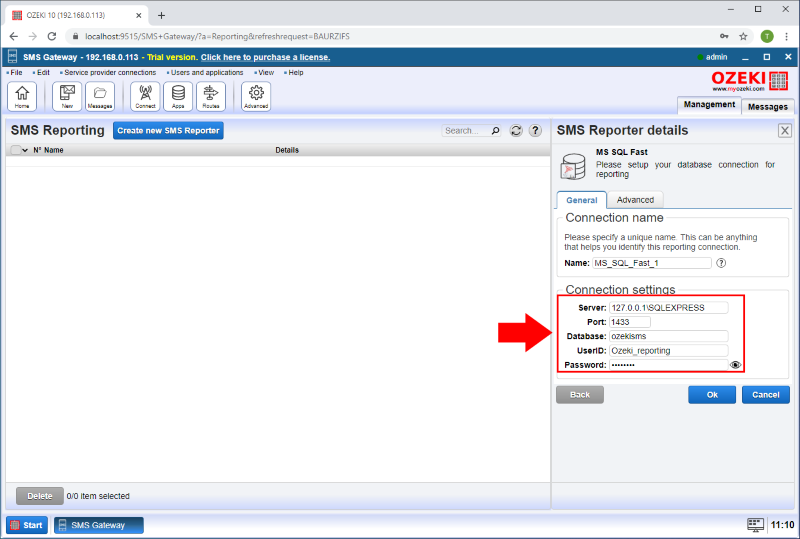
Task: Open the Service provider connections menu
Action: point(108,72)
